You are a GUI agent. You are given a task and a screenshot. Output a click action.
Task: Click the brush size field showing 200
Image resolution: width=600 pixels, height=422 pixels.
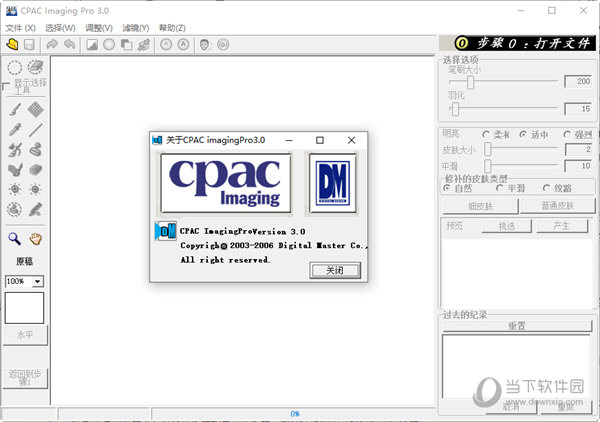tap(579, 81)
